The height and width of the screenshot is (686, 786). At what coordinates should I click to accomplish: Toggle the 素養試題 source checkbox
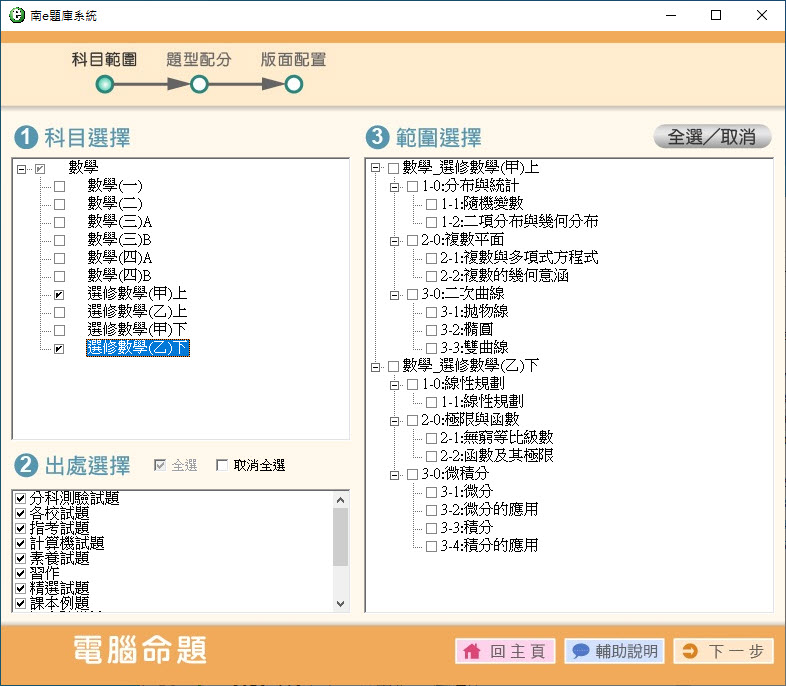tap(21, 558)
